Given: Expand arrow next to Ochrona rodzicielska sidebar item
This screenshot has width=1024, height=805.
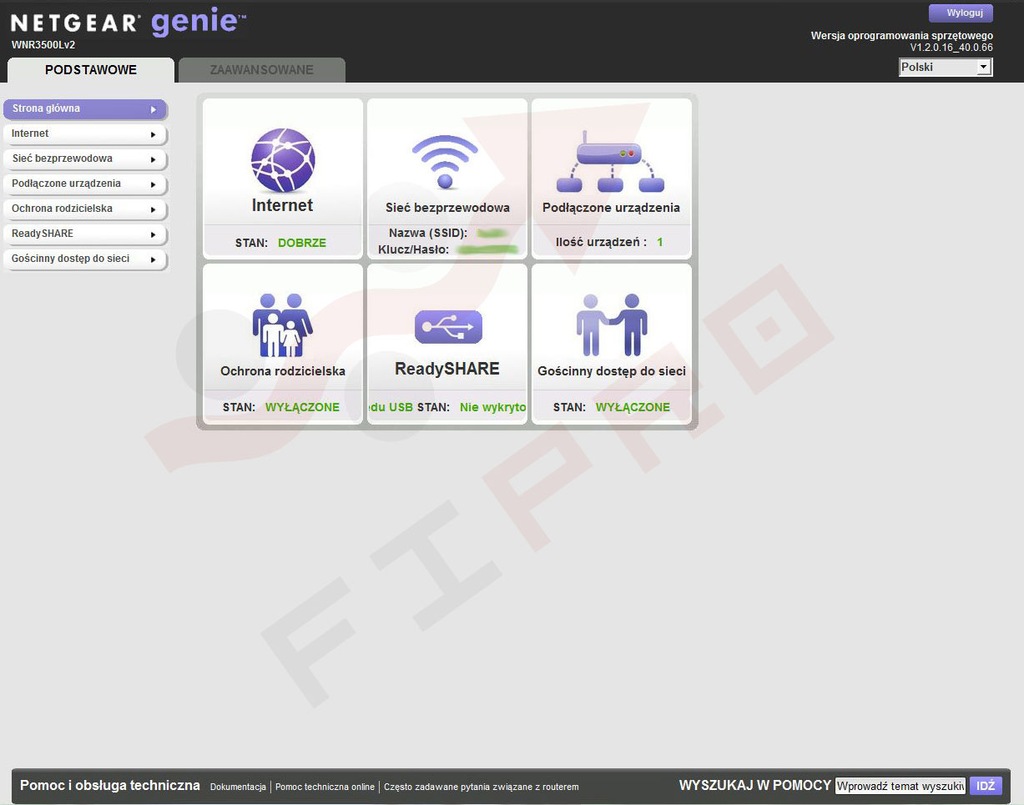Looking at the screenshot, I should 153,210.
